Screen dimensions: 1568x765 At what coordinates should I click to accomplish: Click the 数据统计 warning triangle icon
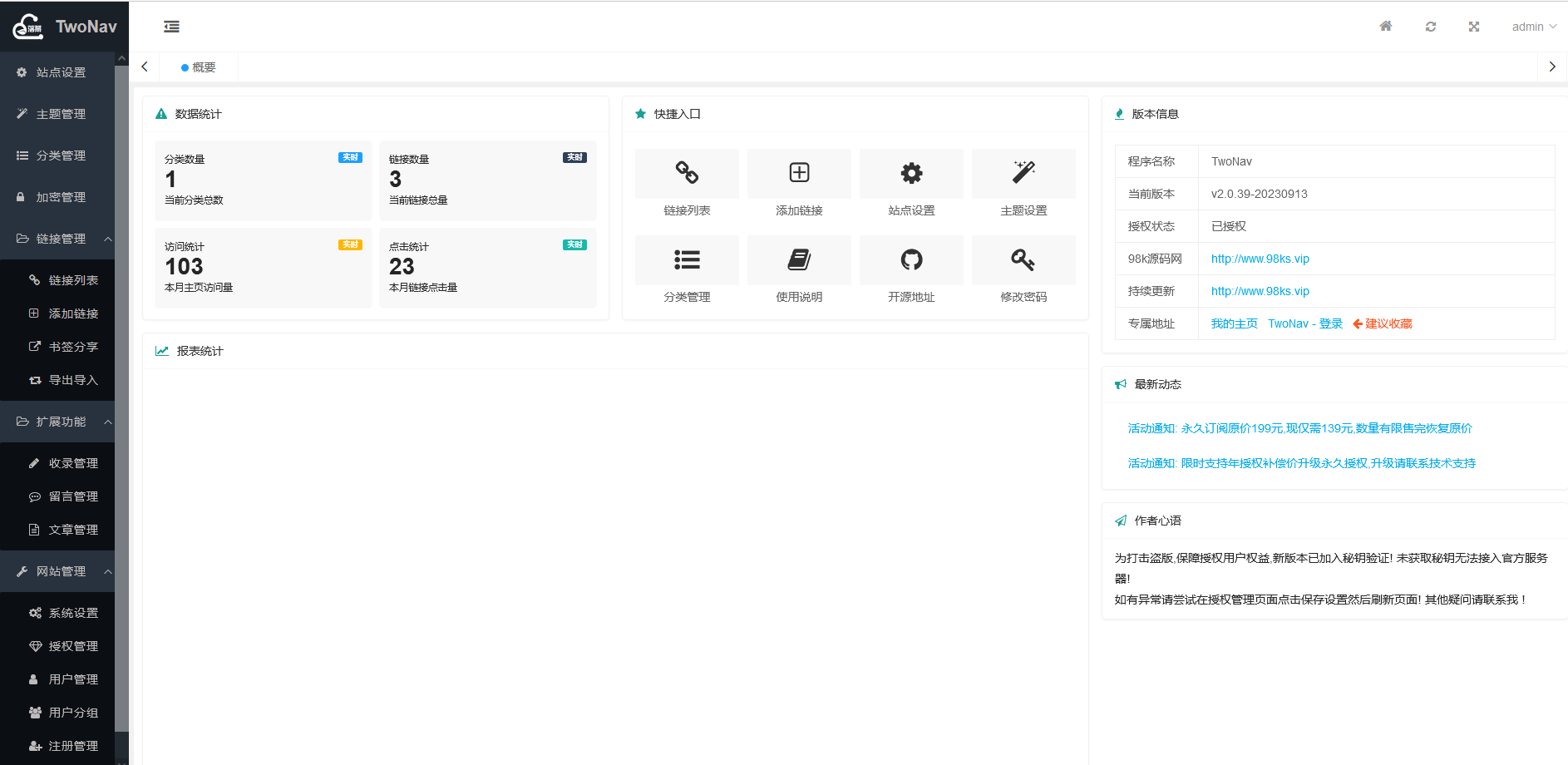pos(161,114)
